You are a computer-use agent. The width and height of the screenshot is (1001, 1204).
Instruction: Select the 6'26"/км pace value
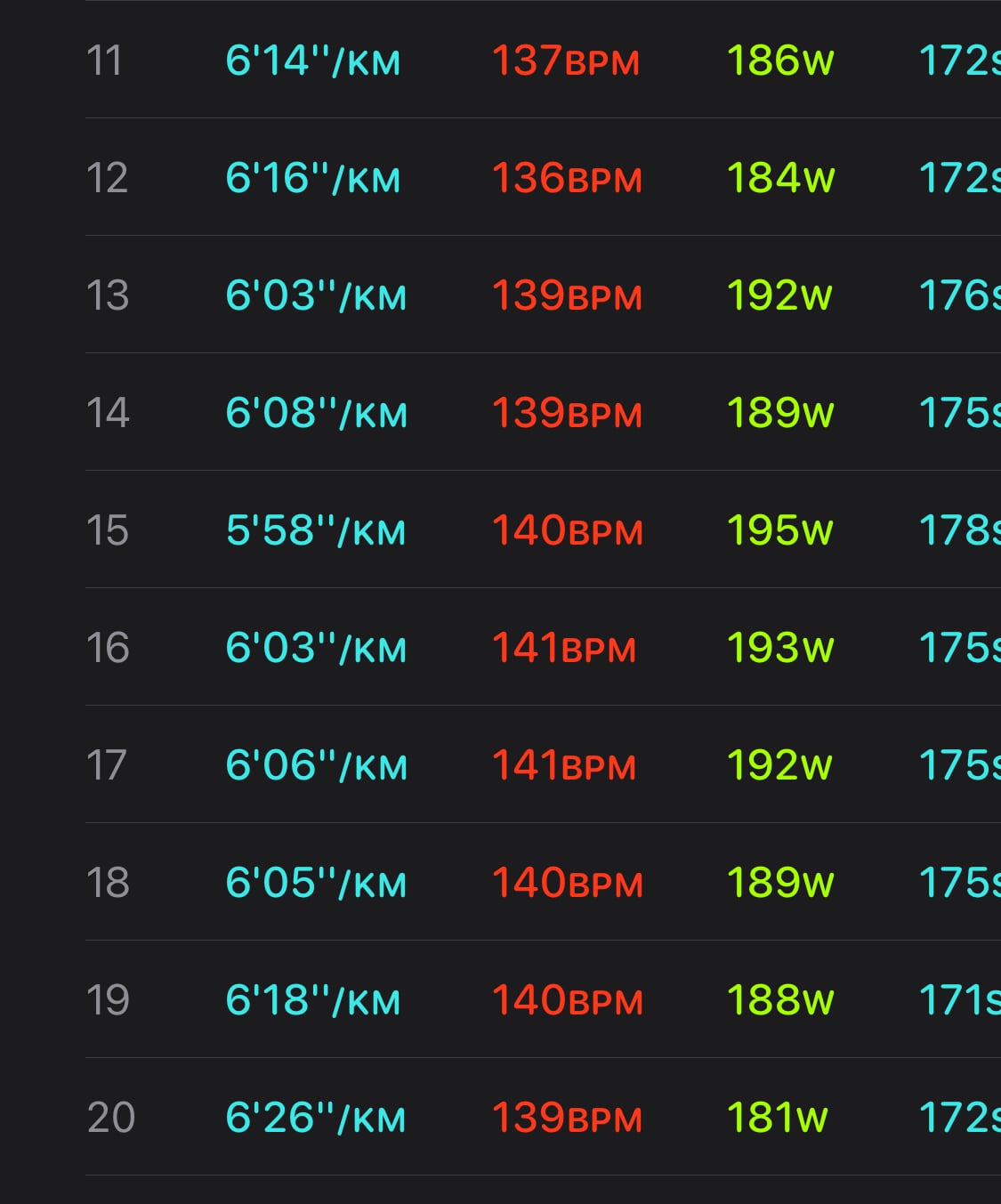(x=316, y=1118)
